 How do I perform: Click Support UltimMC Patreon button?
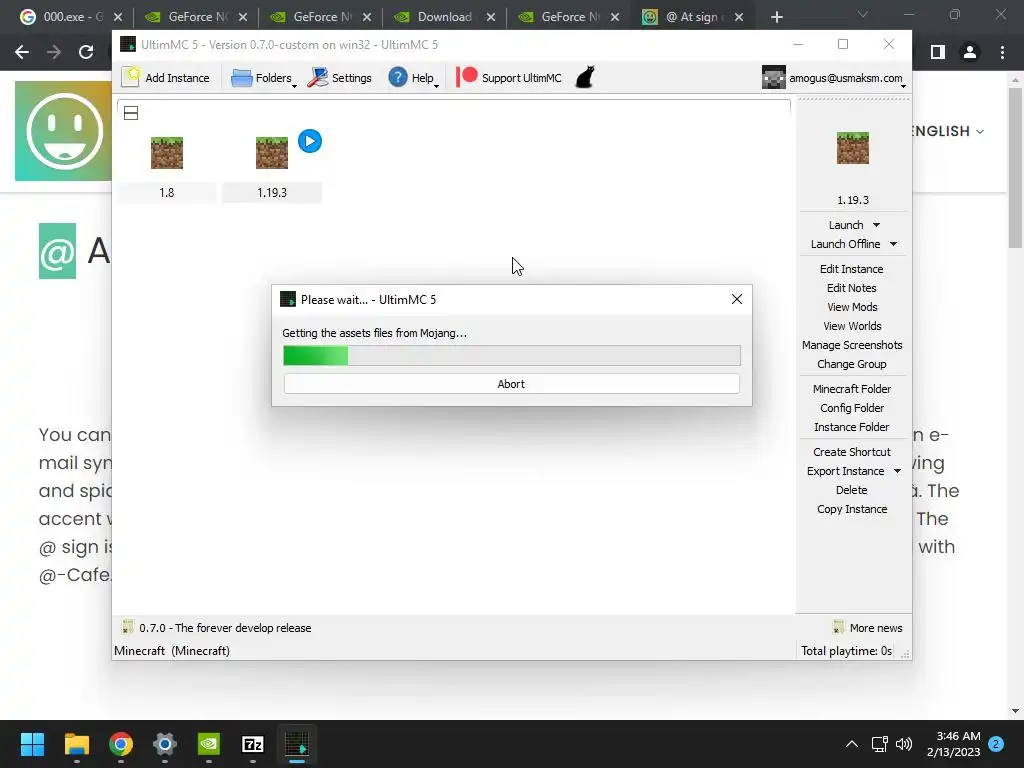coord(509,78)
